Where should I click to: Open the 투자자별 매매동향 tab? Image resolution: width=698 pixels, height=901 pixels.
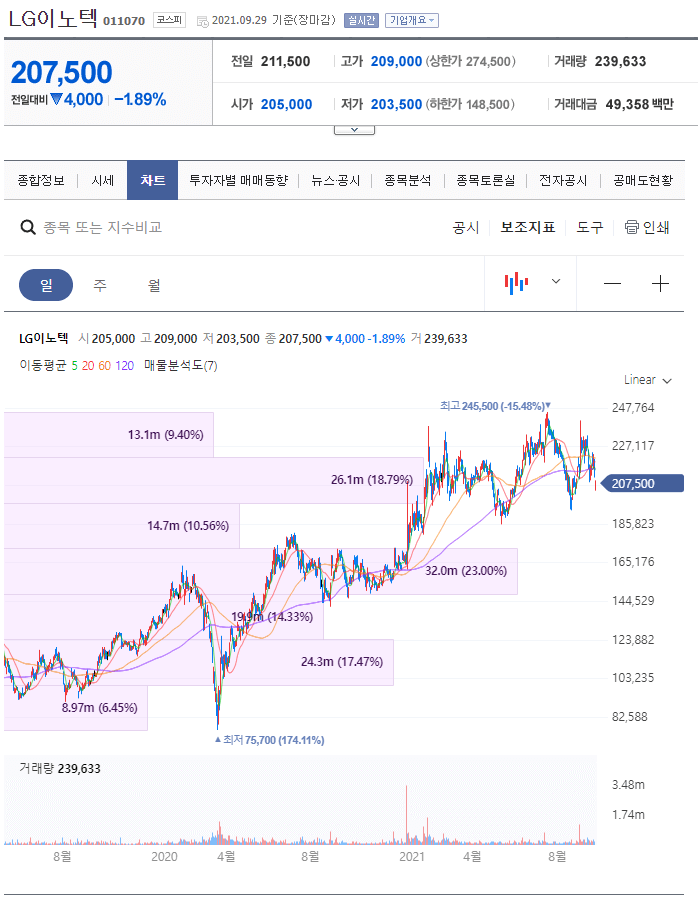point(238,180)
